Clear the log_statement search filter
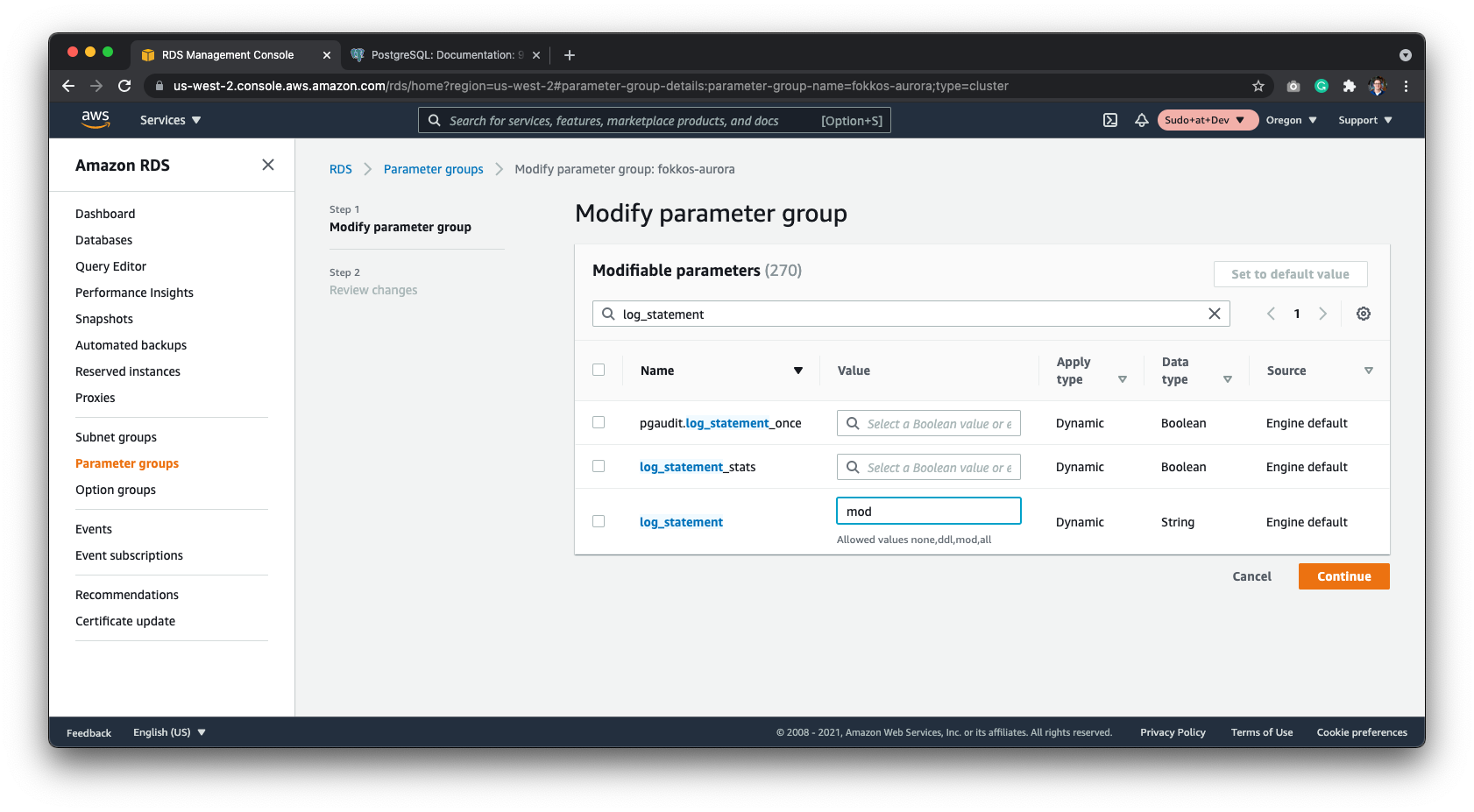The image size is (1474, 812). point(1215,314)
